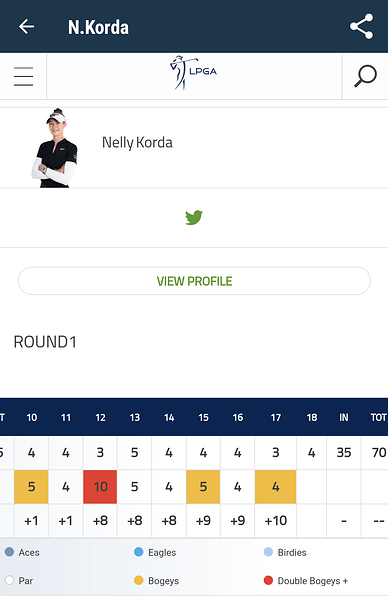This screenshot has height=600, width=388.
Task: Click the Aces legend dot
Action: (10, 552)
